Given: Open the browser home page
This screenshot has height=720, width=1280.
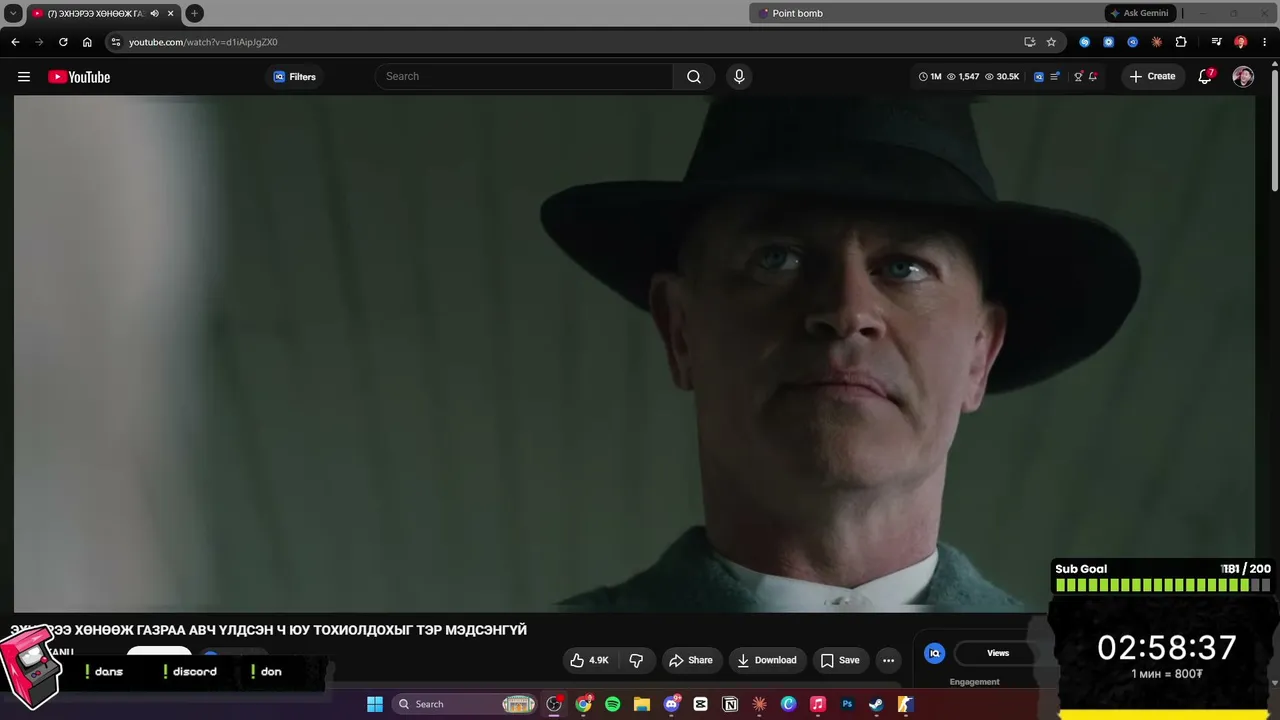Looking at the screenshot, I should (x=87, y=42).
